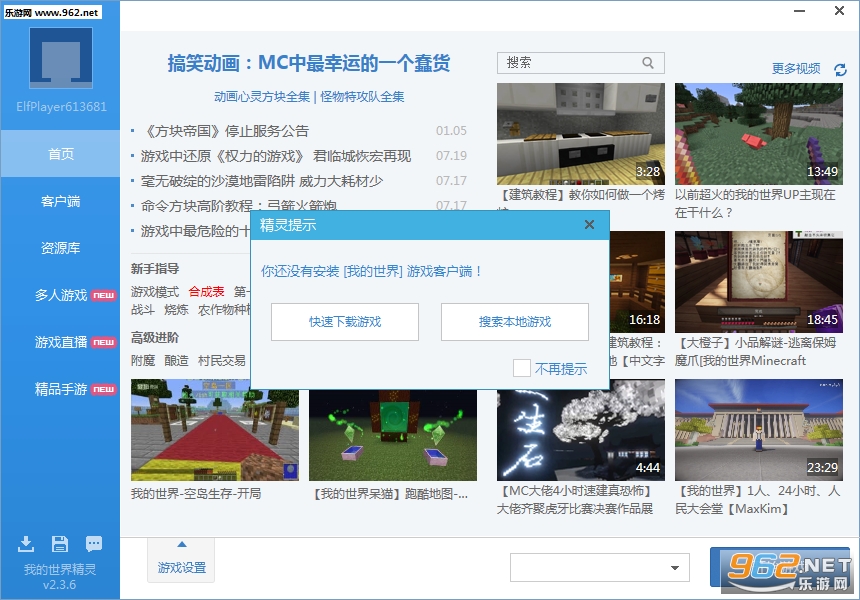Open the 附魔 guide link
Image resolution: width=860 pixels, height=600 pixels.
(143, 360)
